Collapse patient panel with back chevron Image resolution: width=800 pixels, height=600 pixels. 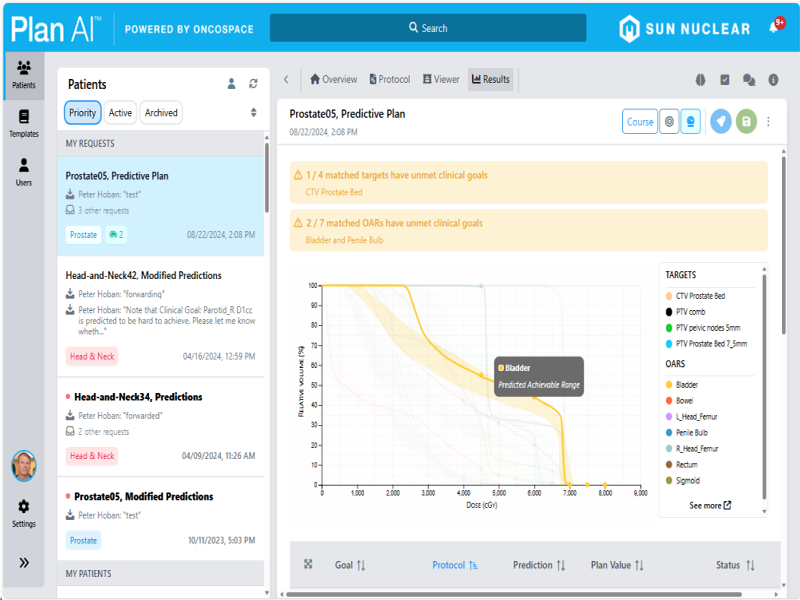286,80
